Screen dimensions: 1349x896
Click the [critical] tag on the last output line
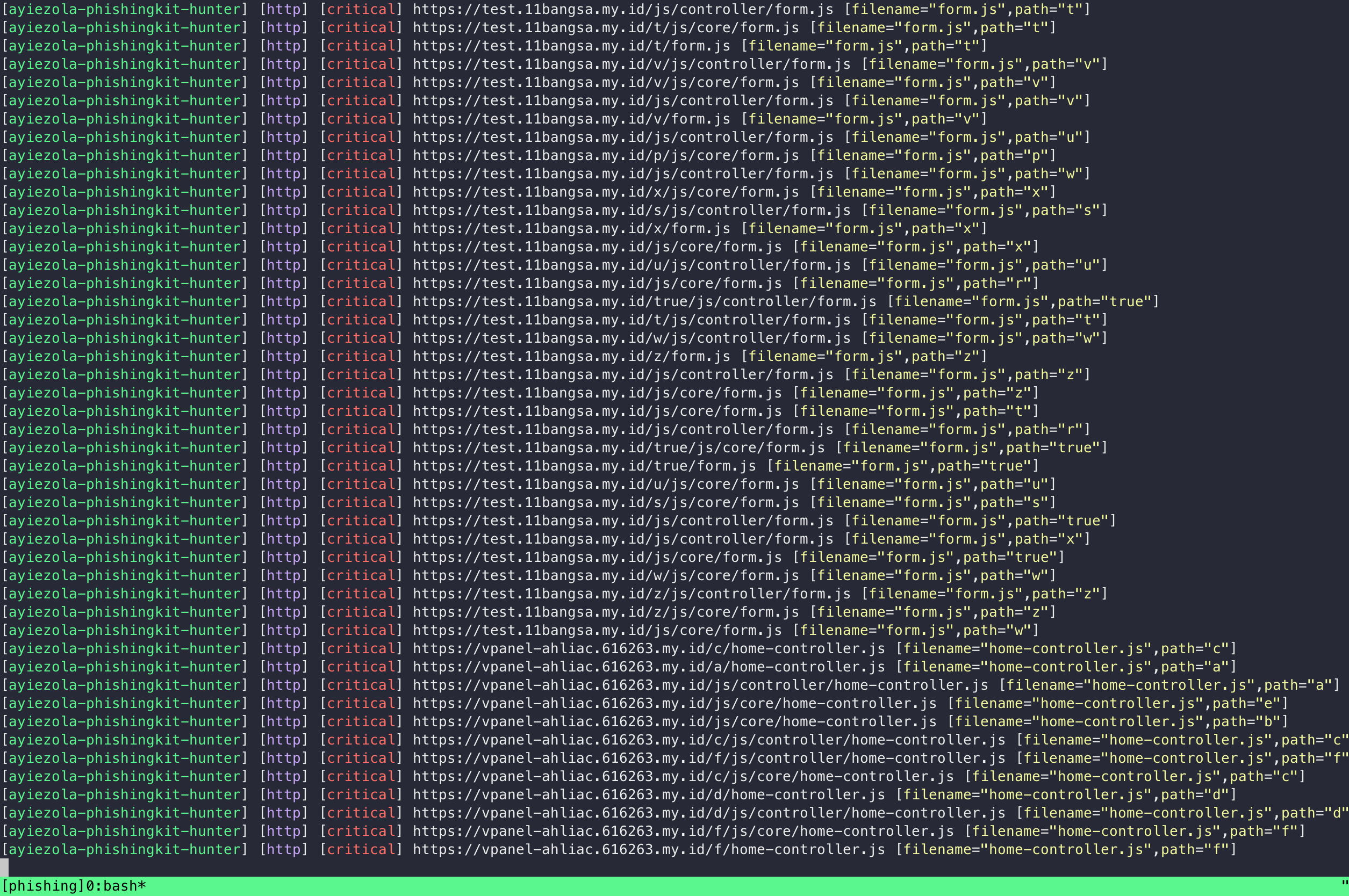(x=361, y=850)
